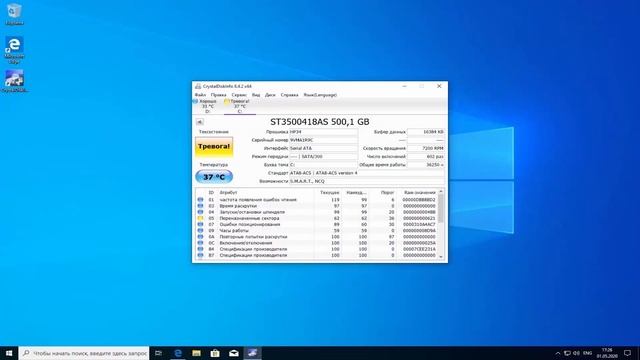Click yellow warning icon of attribute 05

[200, 218]
